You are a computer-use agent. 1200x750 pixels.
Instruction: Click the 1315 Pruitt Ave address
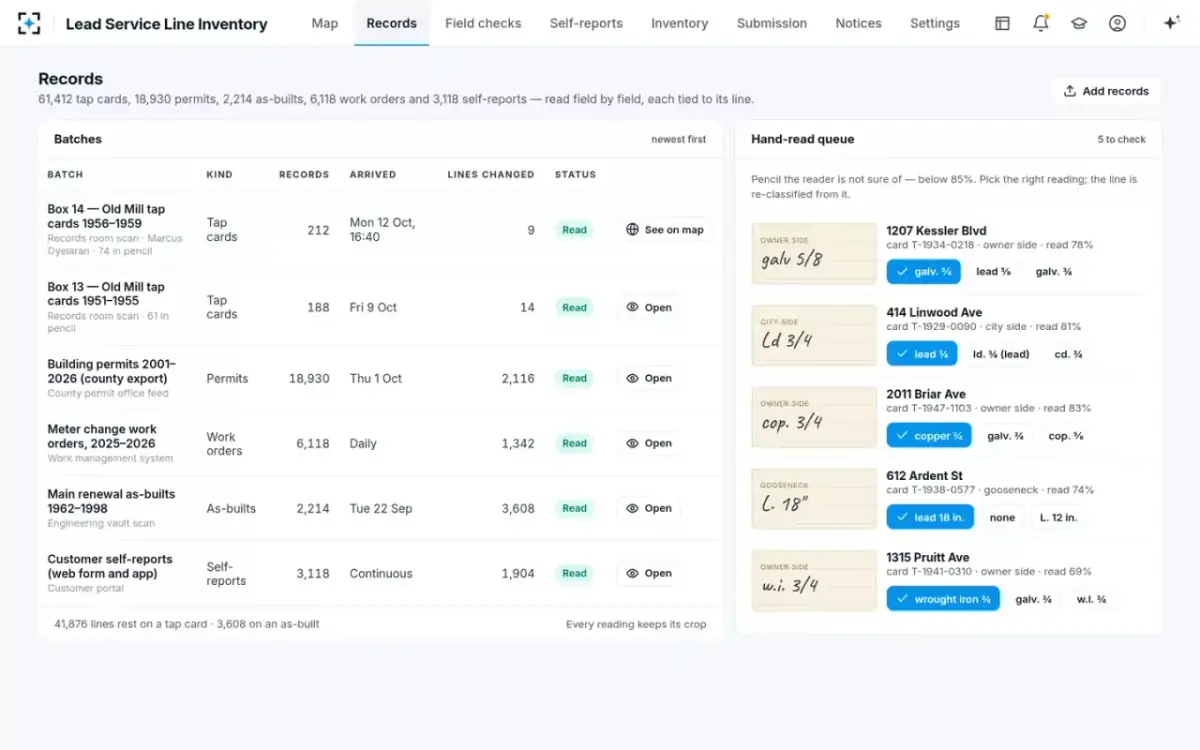click(x=928, y=559)
